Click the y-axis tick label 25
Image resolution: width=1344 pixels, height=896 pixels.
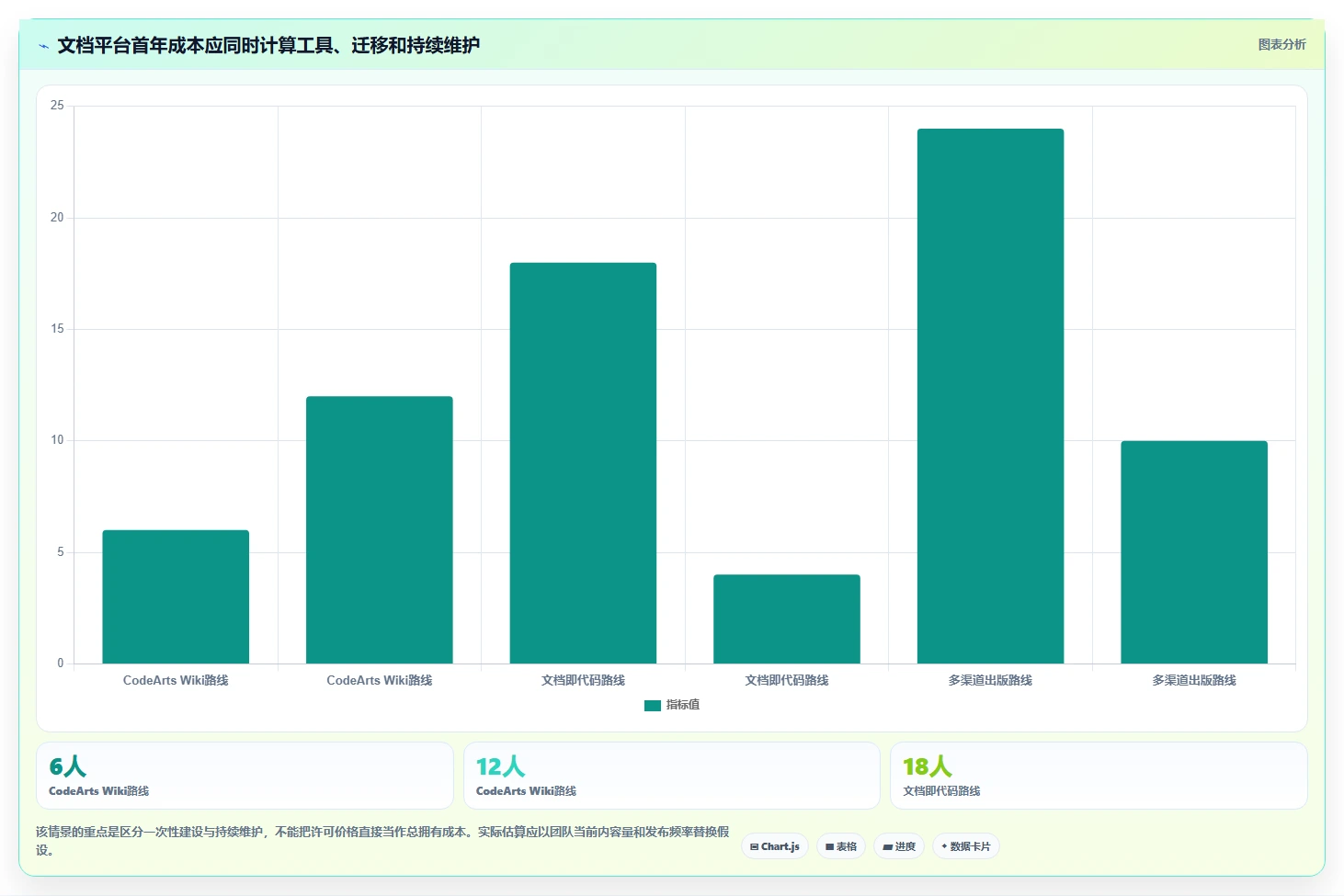pyautogui.click(x=57, y=106)
